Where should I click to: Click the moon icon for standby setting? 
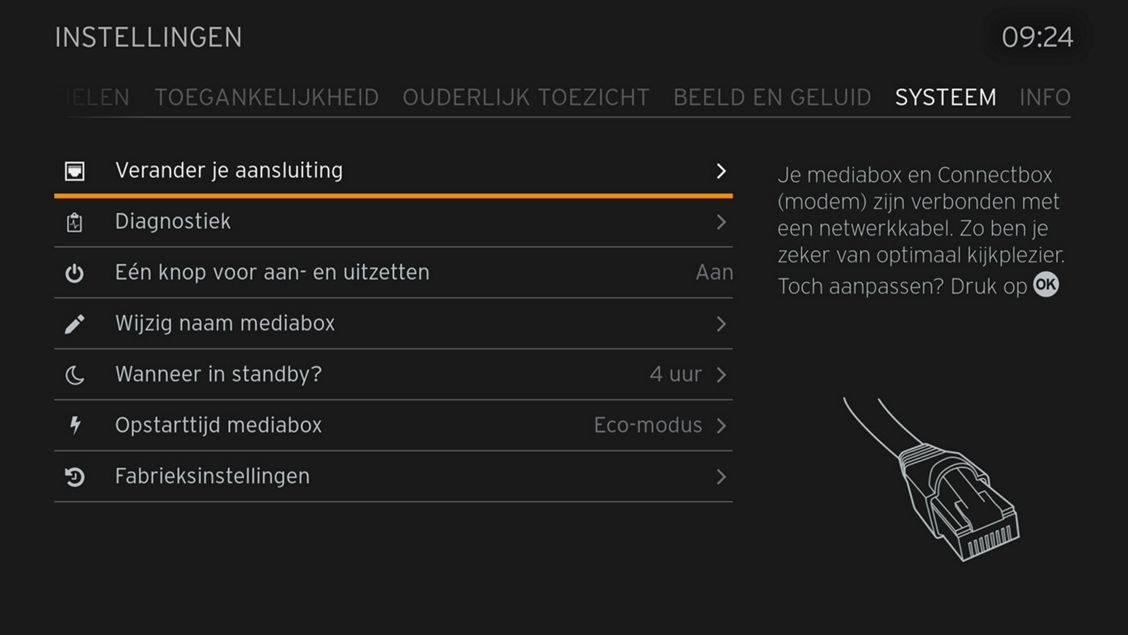(75, 375)
